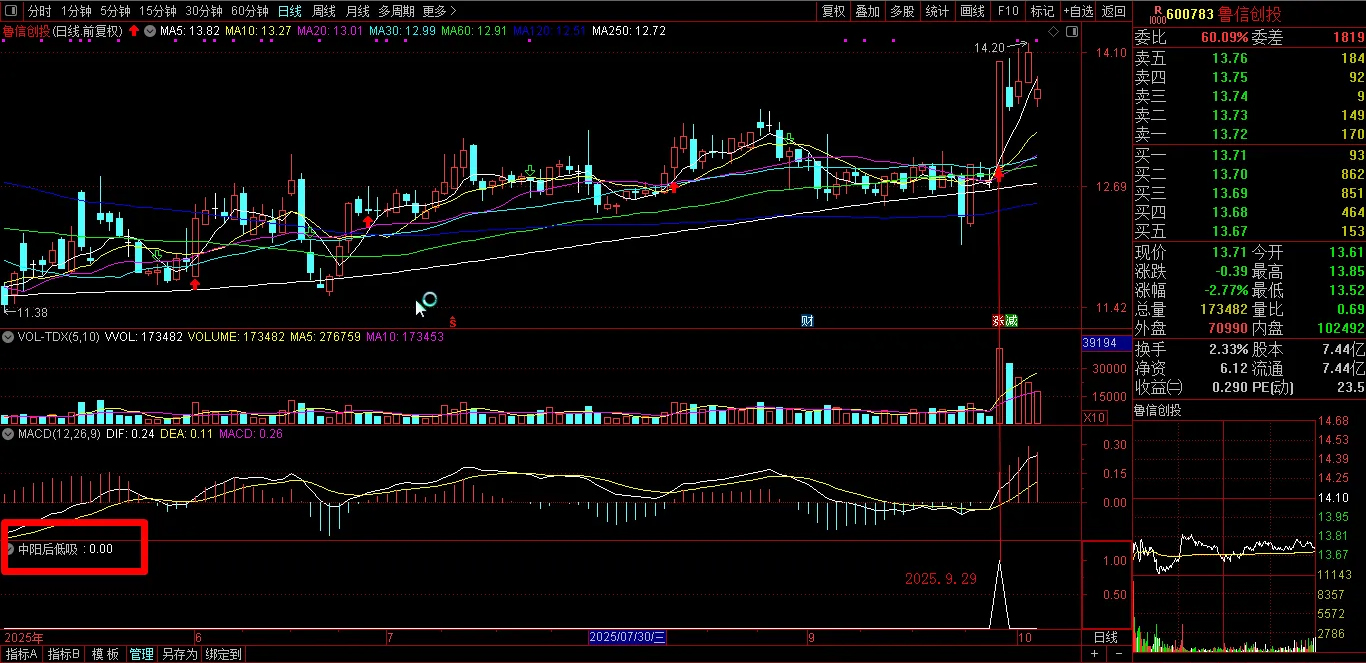Viewport: 1366px width, 663px height.
Task: Toggle 复权 price adjustment
Action: point(833,11)
